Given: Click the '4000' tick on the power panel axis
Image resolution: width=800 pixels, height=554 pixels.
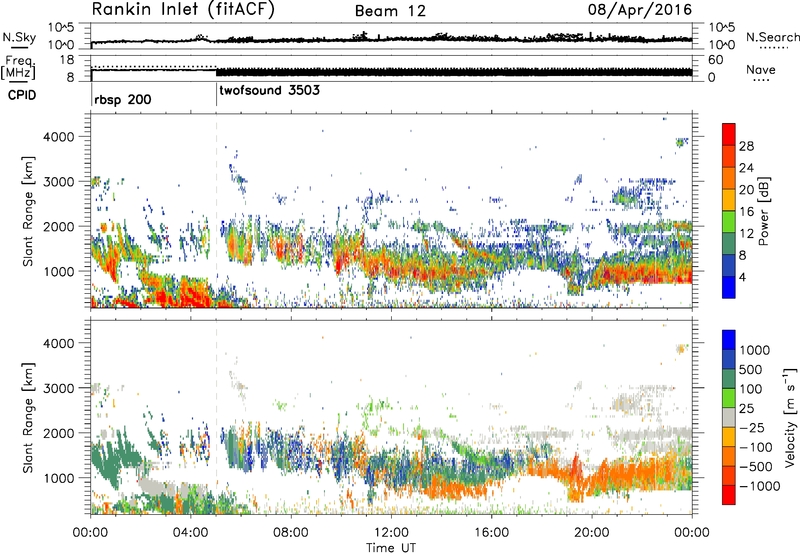Looking at the screenshot, I should (x=58, y=137).
